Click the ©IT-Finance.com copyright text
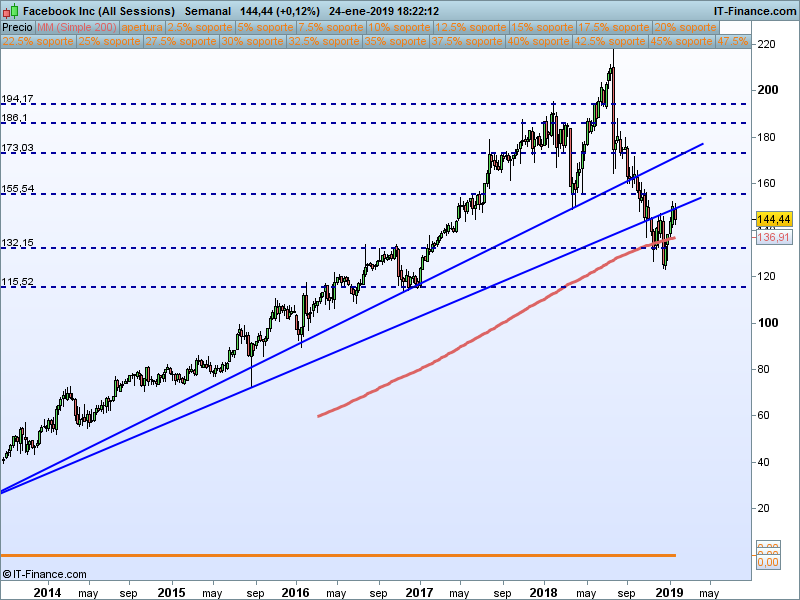This screenshot has height=600, width=800. coord(44,574)
